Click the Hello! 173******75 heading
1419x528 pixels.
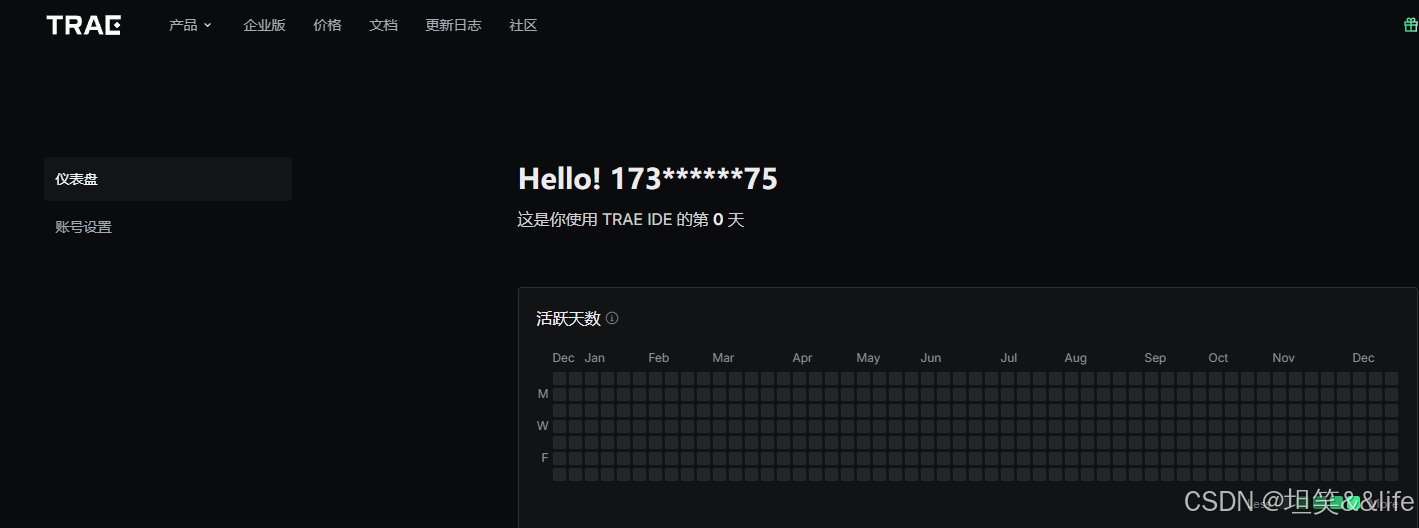pyautogui.click(x=648, y=179)
